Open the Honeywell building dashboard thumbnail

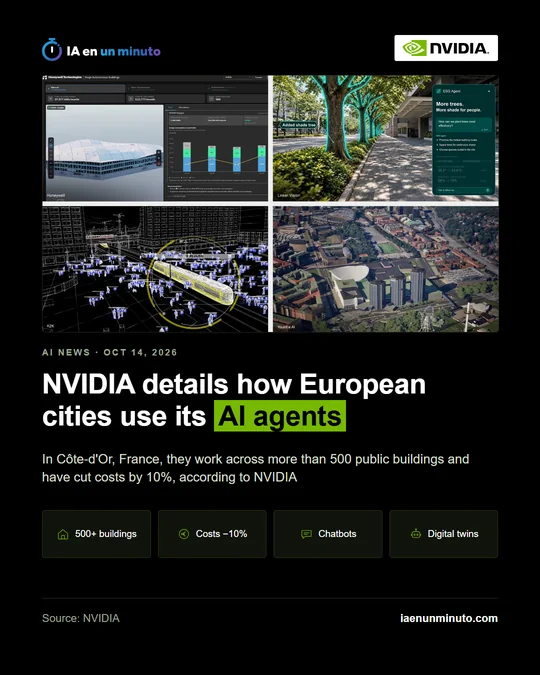155,138
